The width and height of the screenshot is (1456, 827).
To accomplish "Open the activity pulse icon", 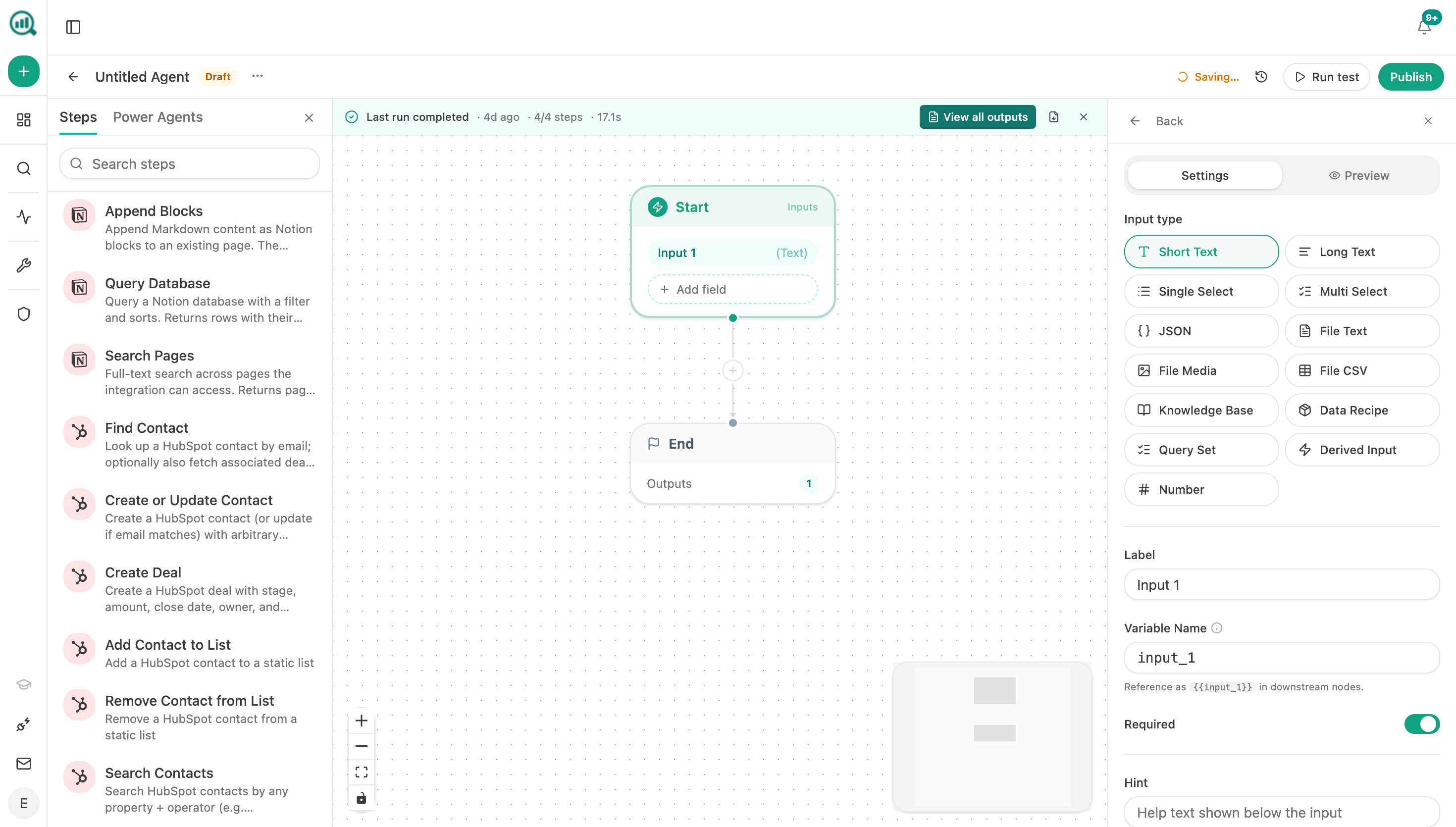I will [23, 217].
